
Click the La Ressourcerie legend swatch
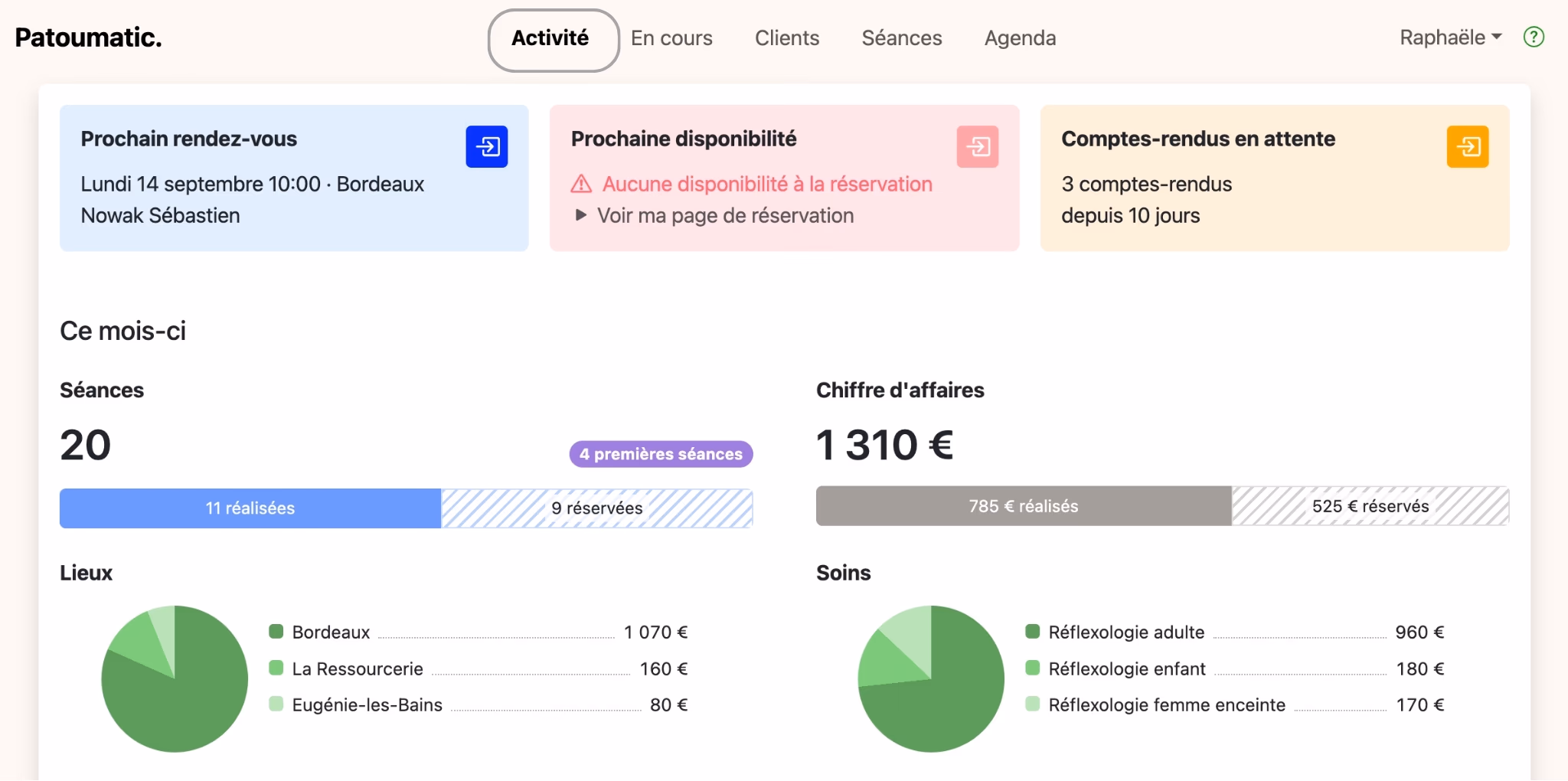point(276,668)
